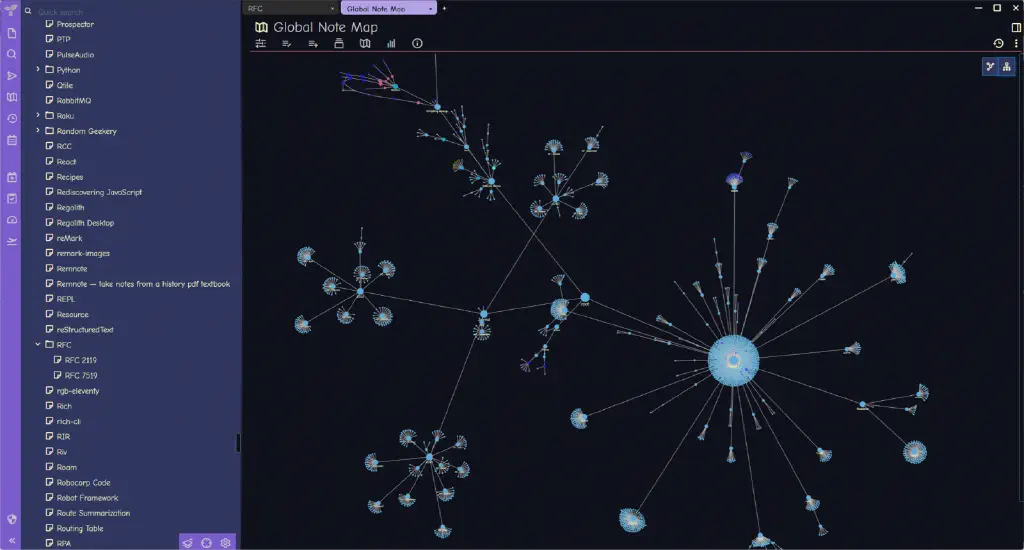Open similar notes bar chart icon
Image resolution: width=1024 pixels, height=550 pixels.
tap(391, 44)
